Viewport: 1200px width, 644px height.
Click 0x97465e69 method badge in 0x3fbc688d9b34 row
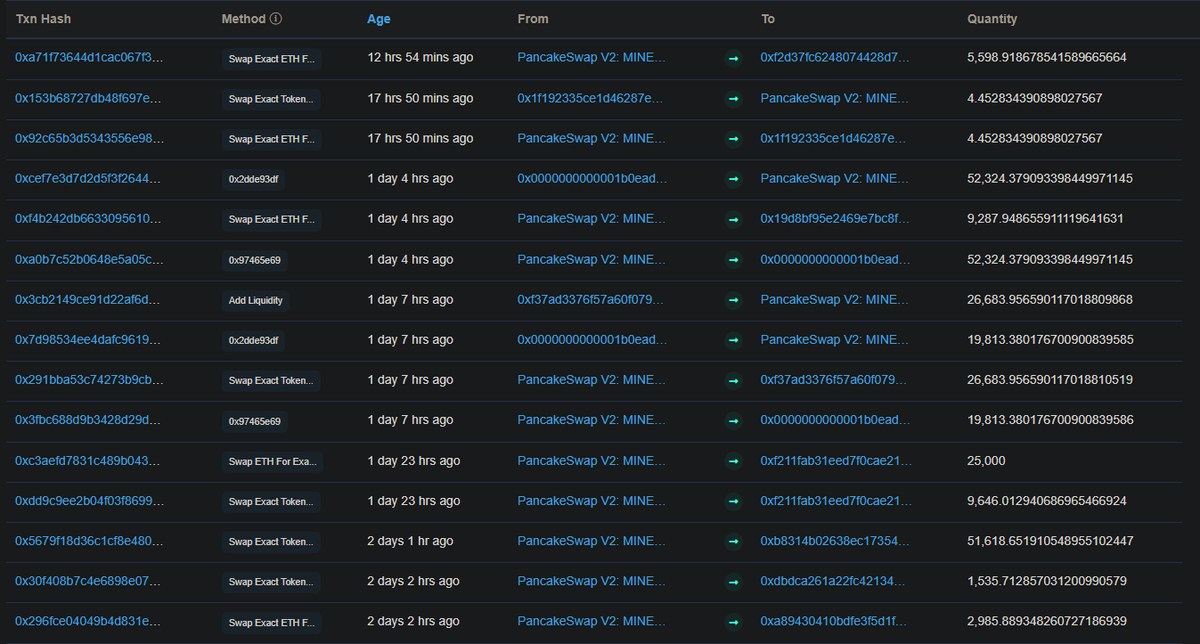click(x=255, y=421)
